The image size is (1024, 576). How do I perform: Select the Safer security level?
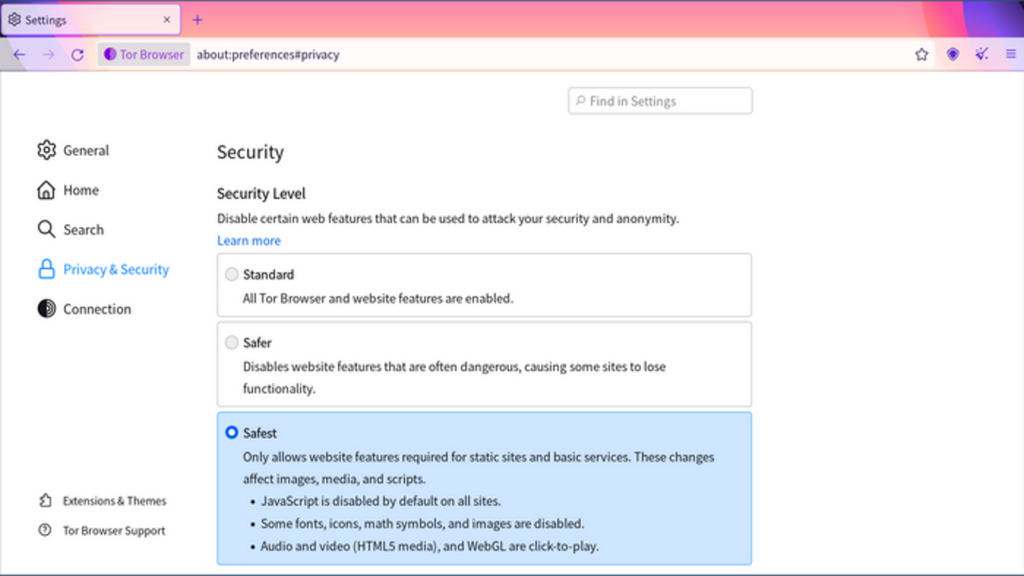232,342
